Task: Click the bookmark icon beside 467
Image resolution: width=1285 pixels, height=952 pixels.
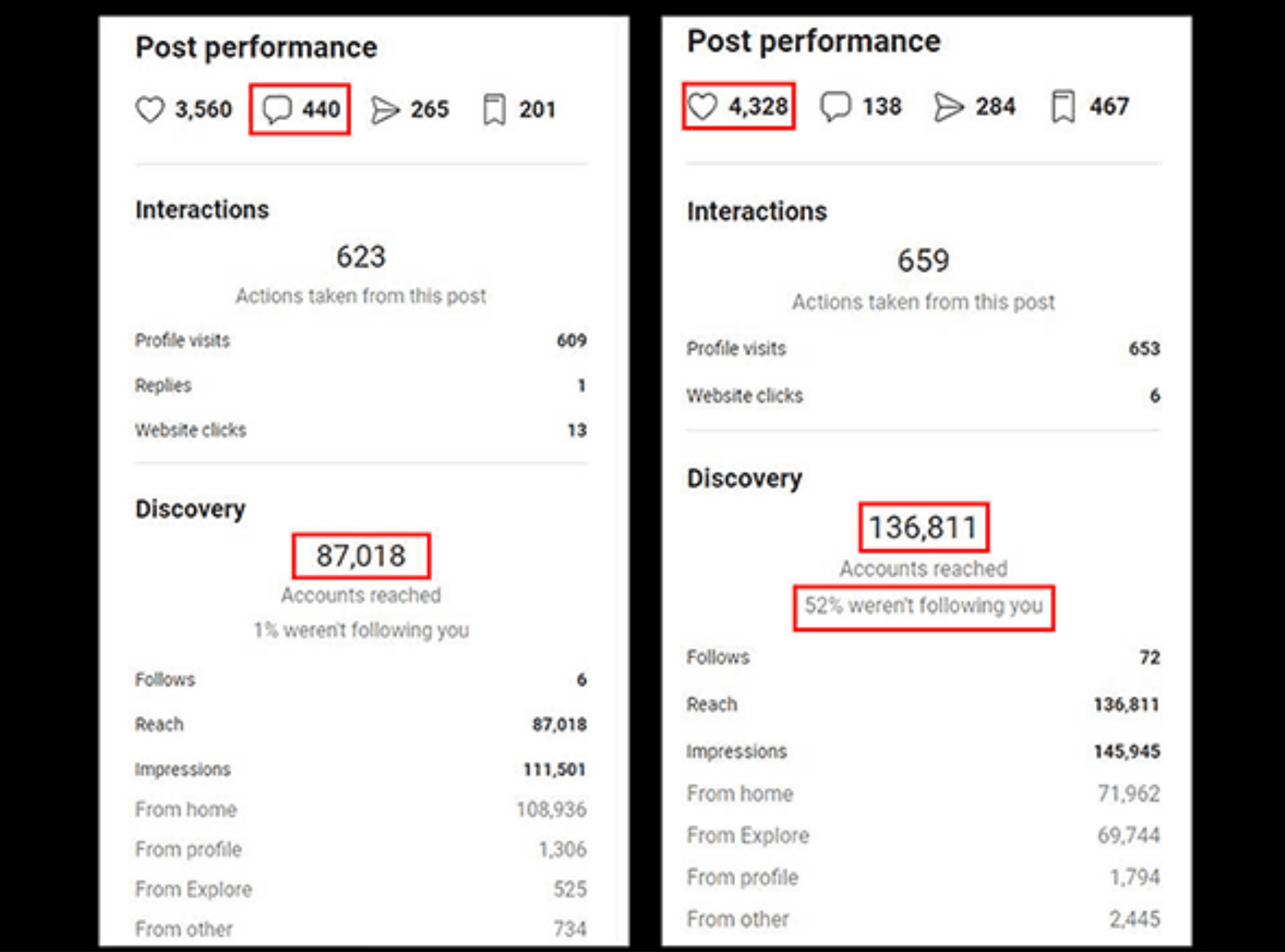Action: pyautogui.click(x=1063, y=107)
